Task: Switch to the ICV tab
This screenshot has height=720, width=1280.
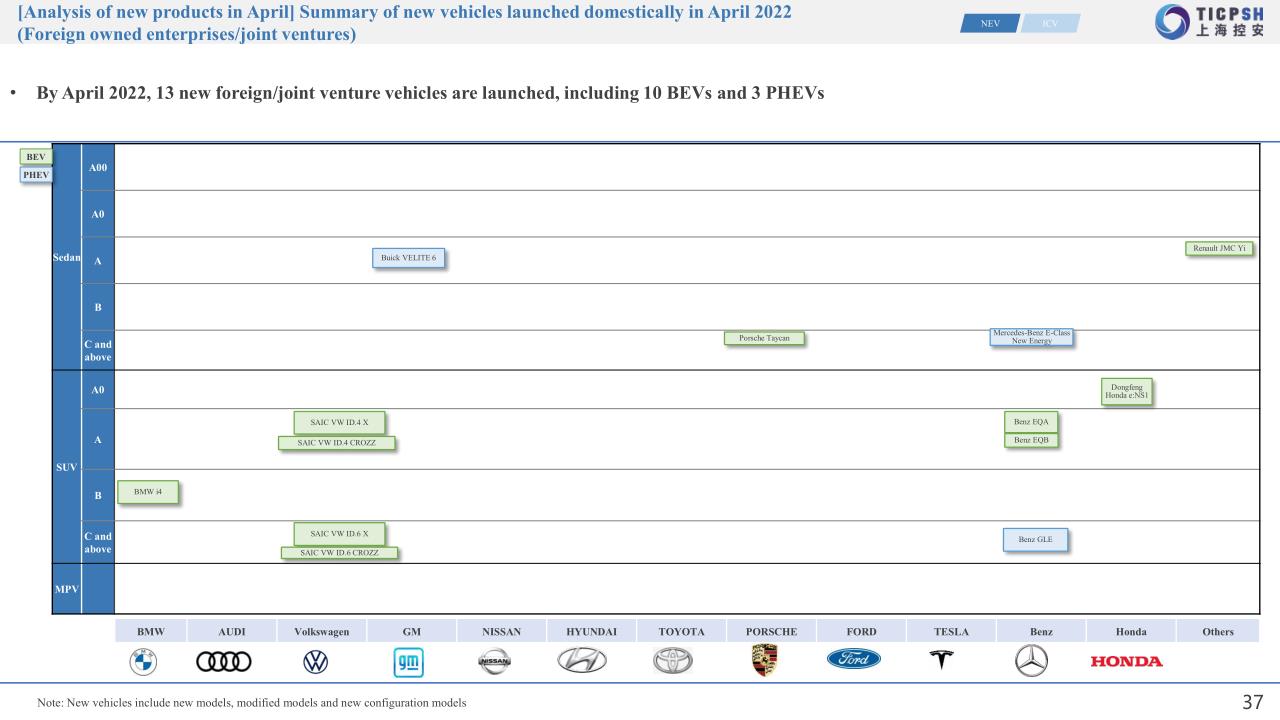Action: coord(1050,23)
